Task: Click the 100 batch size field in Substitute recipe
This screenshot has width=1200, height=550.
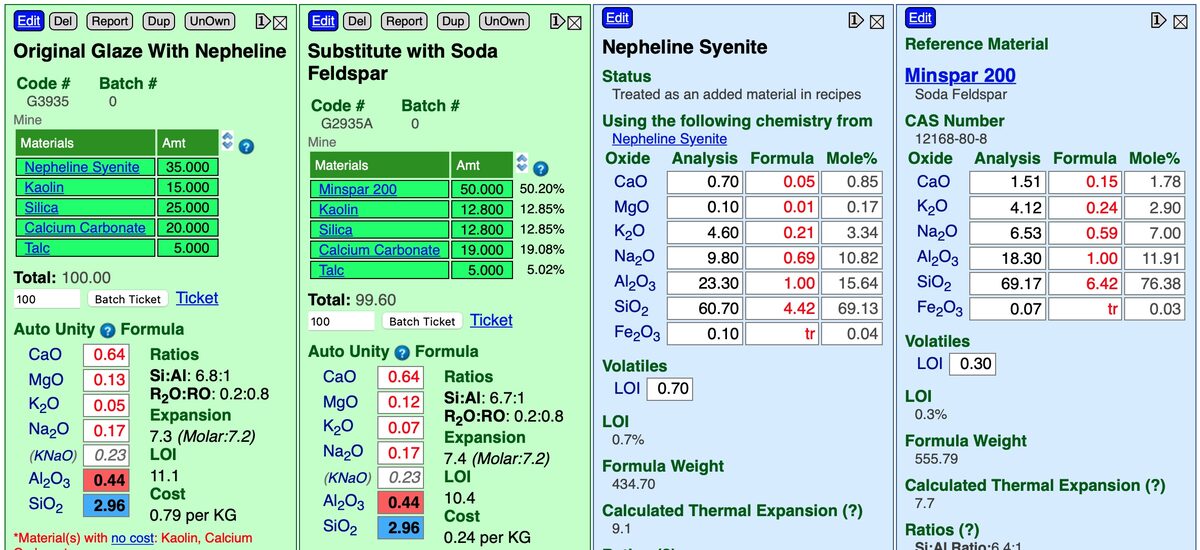Action: coord(342,321)
